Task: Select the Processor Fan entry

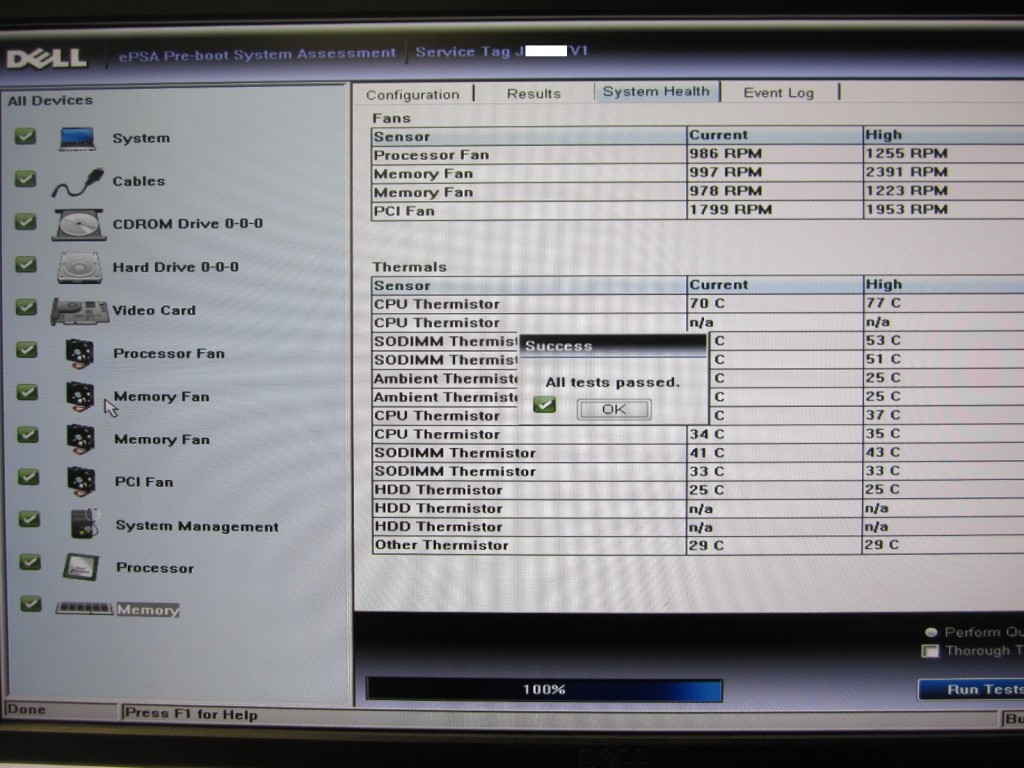Action: point(168,353)
